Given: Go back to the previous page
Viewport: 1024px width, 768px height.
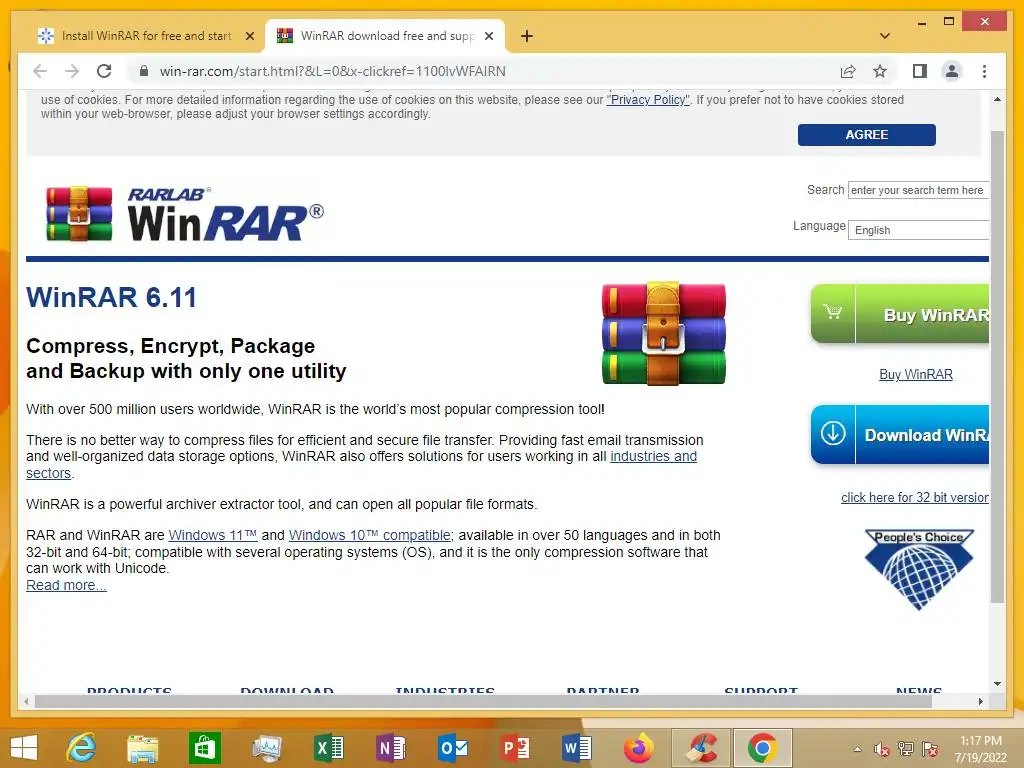Looking at the screenshot, I should tap(40, 71).
